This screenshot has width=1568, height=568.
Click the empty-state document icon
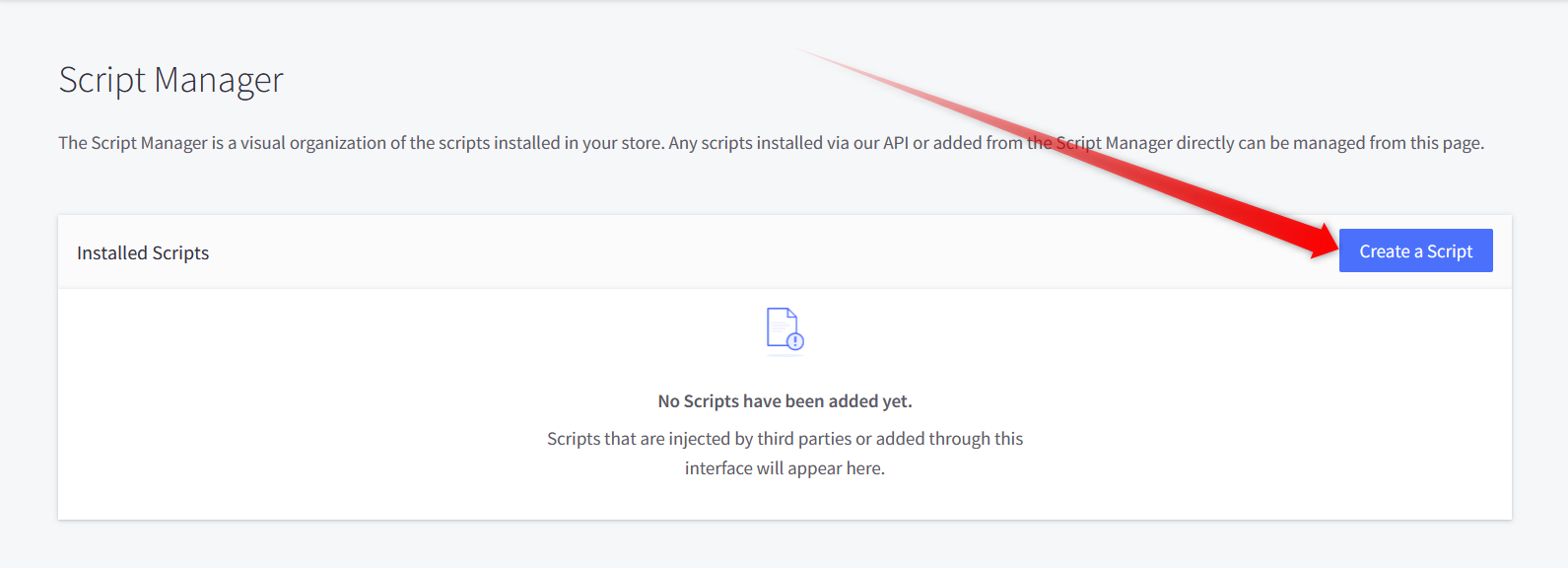[784, 328]
